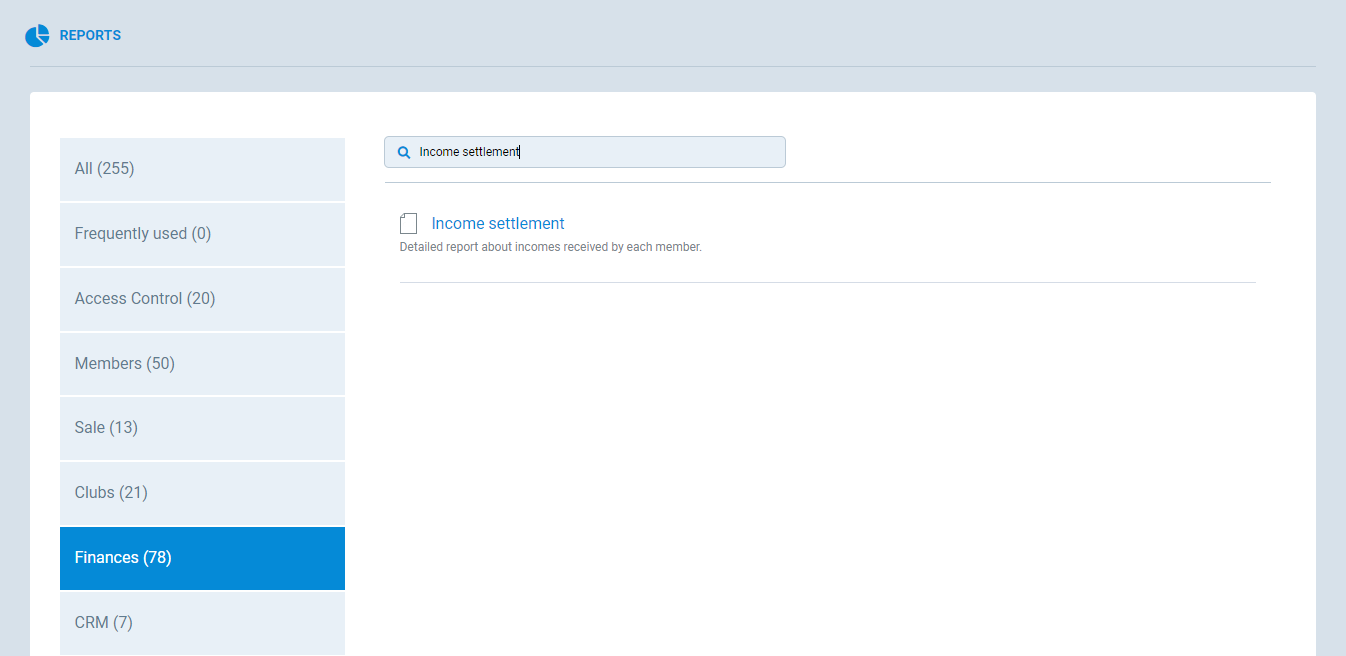Click the 'Detailed report about incomes' description

551,247
